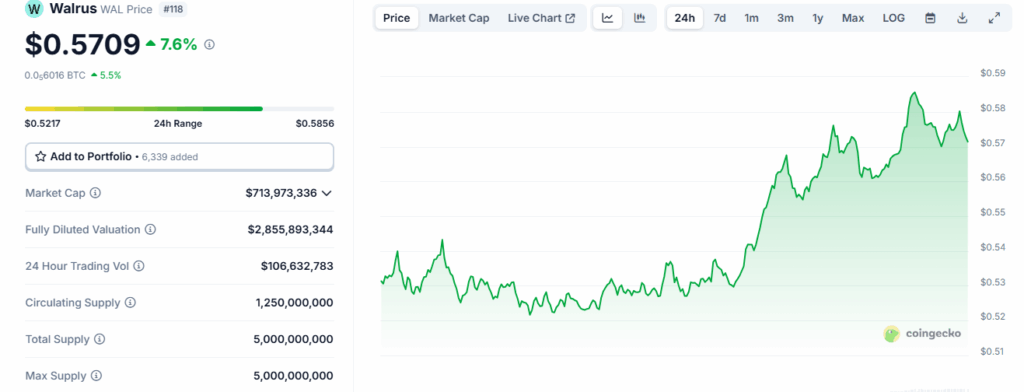
Task: Select the 1y time range
Action: [x=818, y=18]
